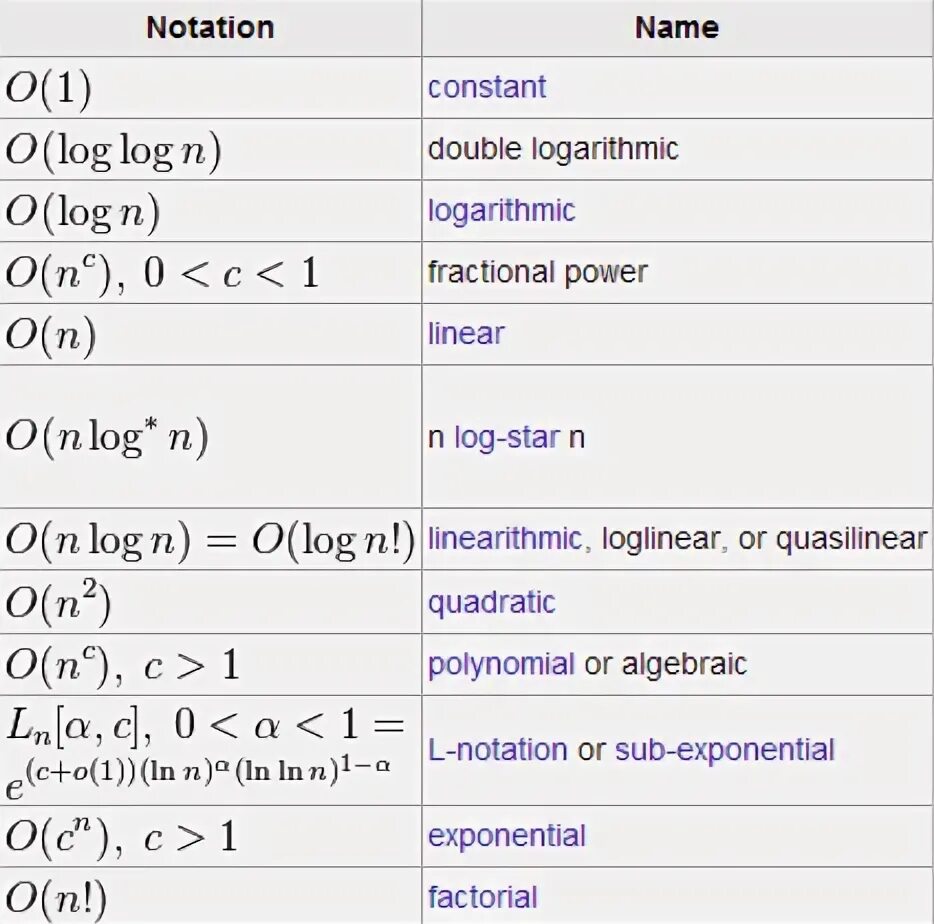Click the O(n!) notation cell
934x924 pixels.
pyautogui.click(x=56, y=898)
